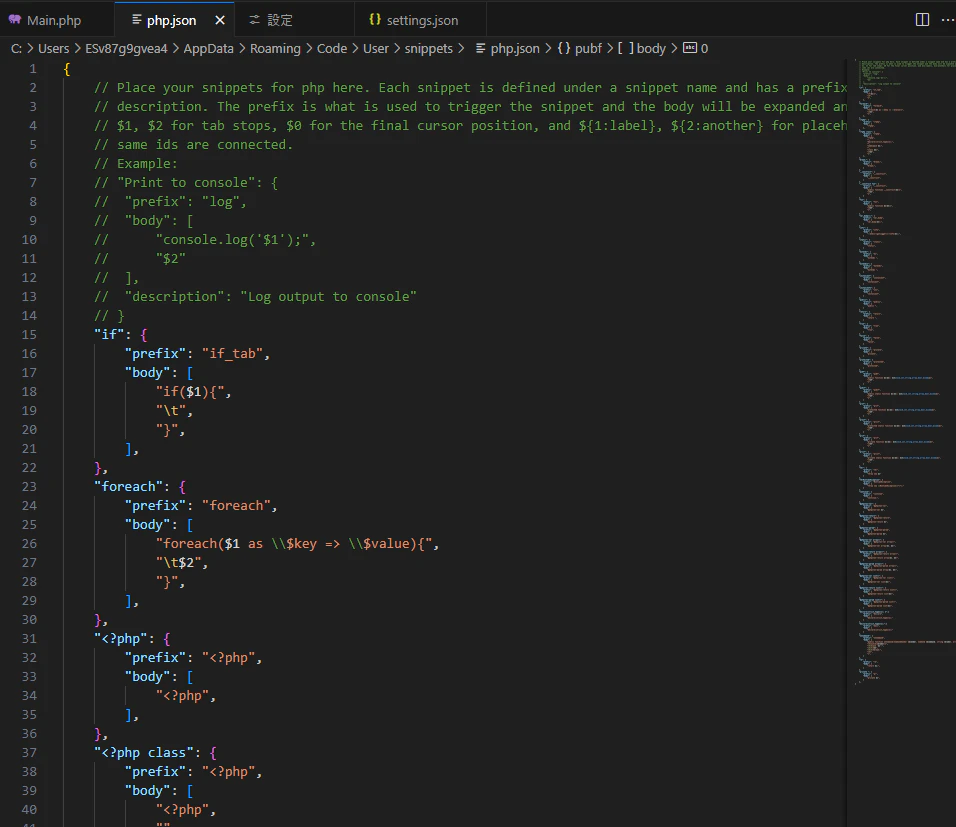Click the settings sliders icon on 設定 tab
Viewport: 956px width, 827px height.
click(x=254, y=20)
